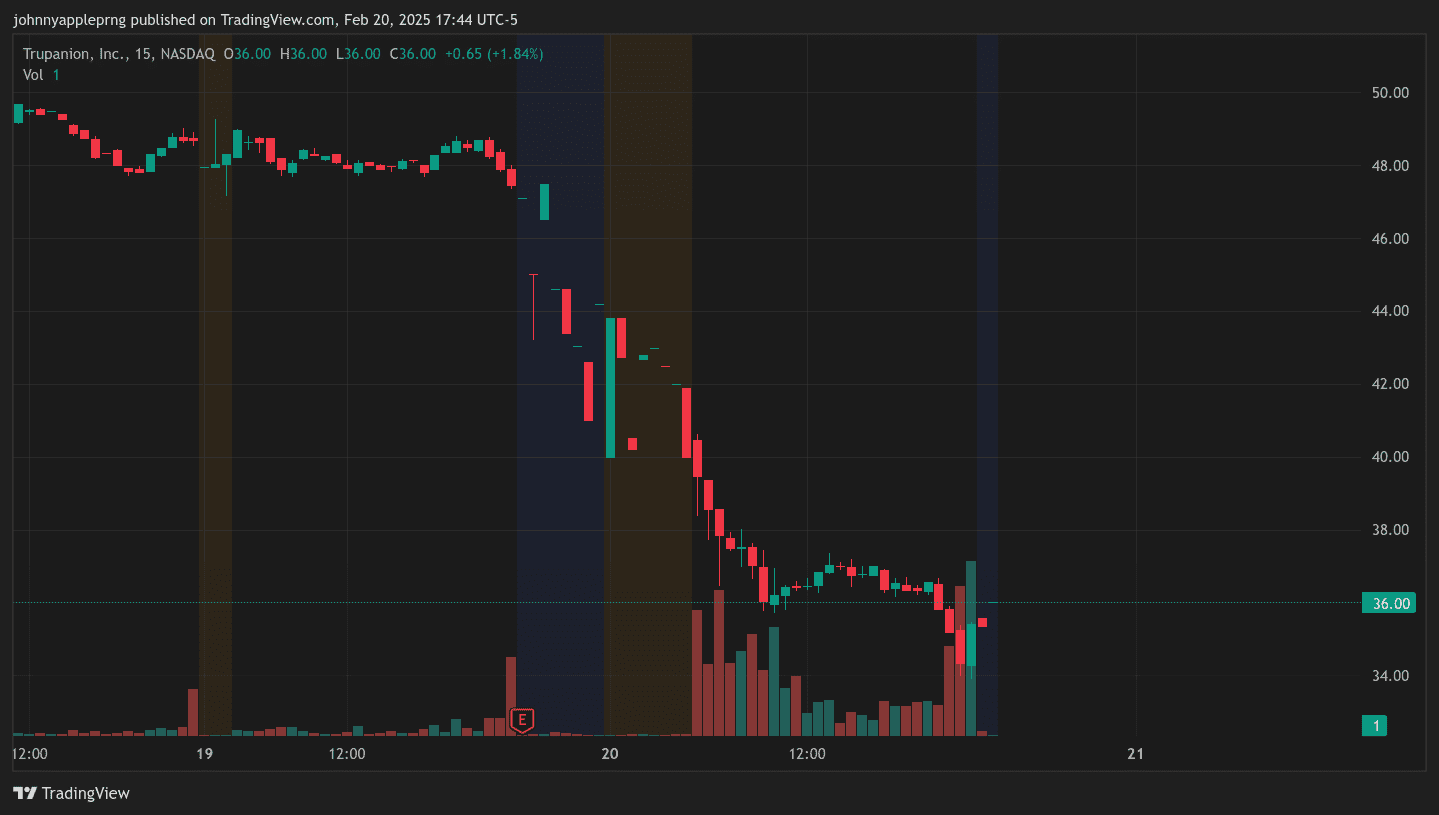
Task: Click the close value 'C36.00' in legend
Action: pyautogui.click(x=413, y=54)
